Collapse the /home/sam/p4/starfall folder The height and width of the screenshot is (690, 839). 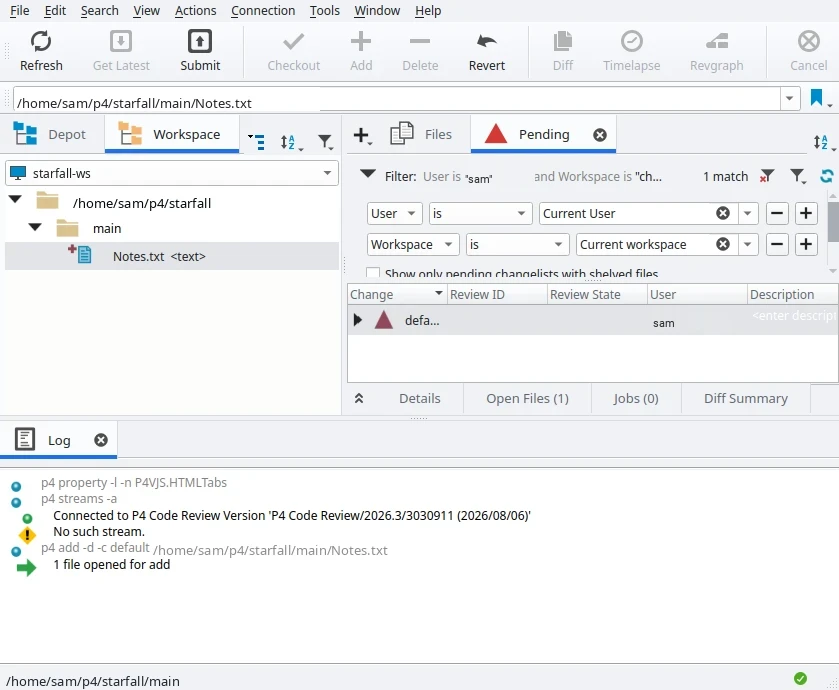tap(15, 200)
